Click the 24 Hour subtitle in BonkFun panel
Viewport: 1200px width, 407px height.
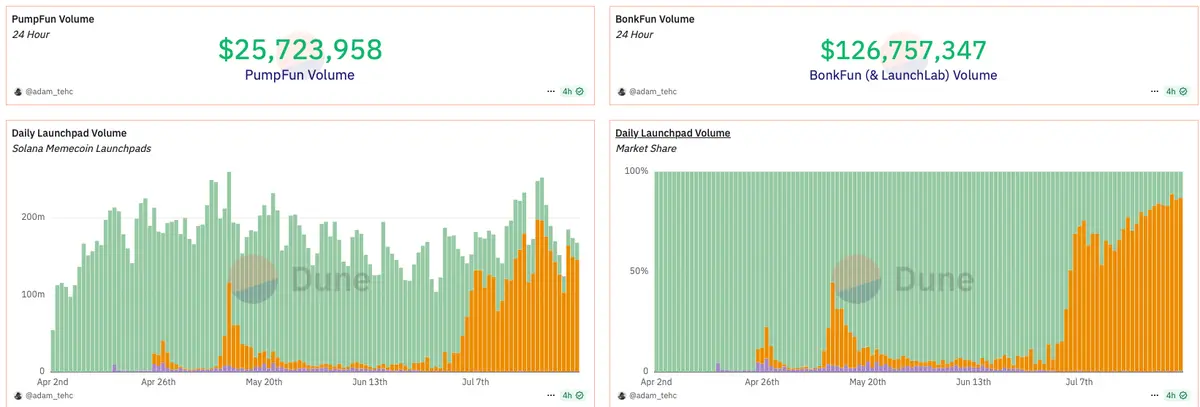pyautogui.click(x=634, y=34)
